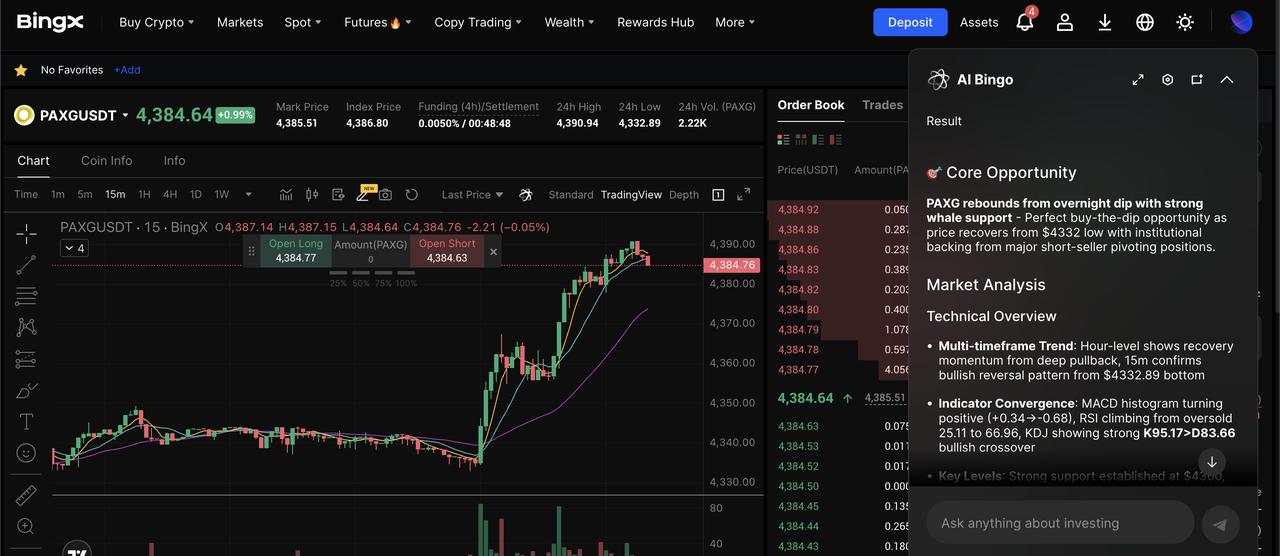Screen dimensions: 1280x556
Task: Expand the PAXGUSDT pair selector
Action: pos(125,116)
